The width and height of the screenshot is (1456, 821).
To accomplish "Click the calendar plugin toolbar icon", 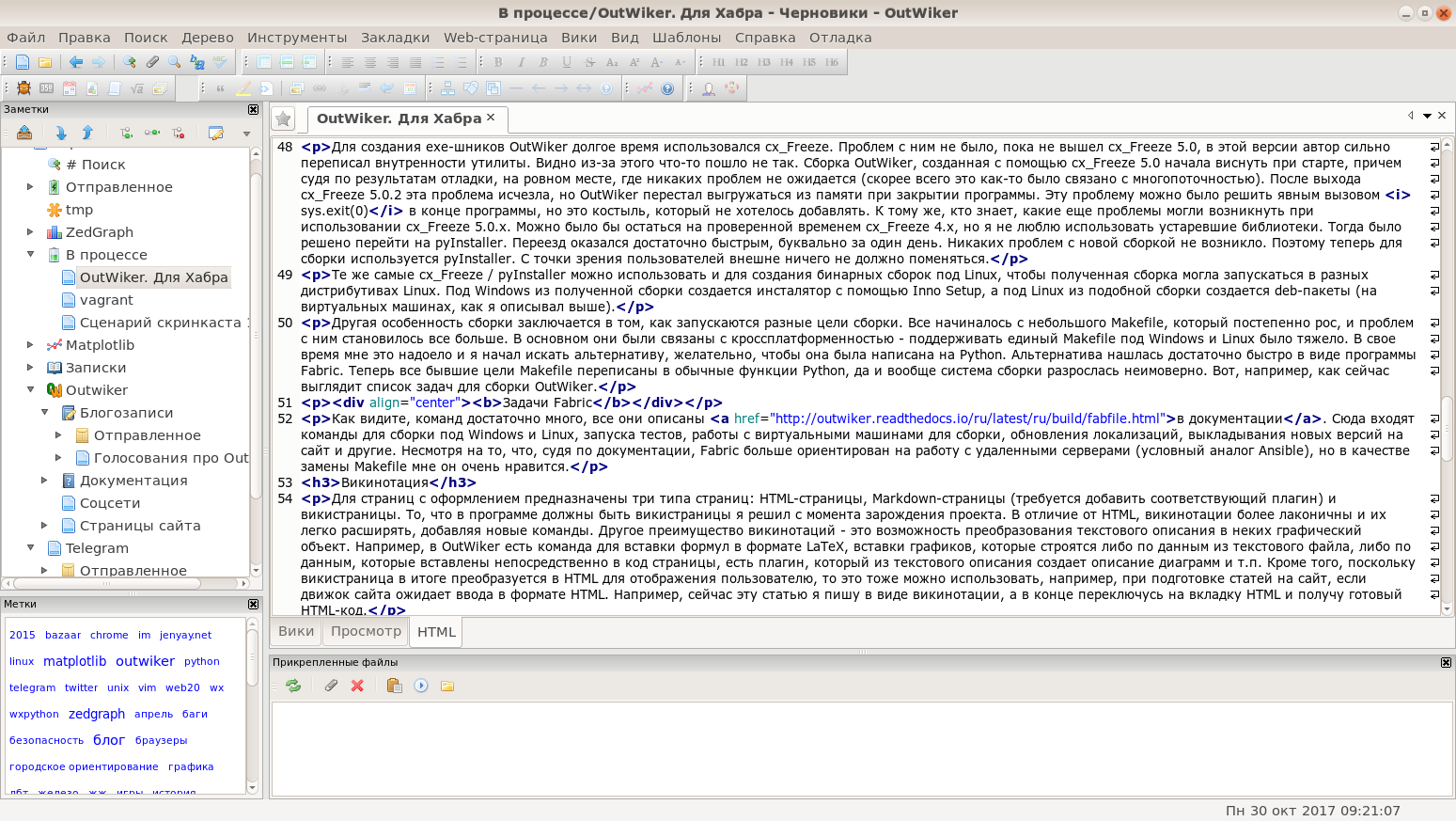I will tap(69, 88).
